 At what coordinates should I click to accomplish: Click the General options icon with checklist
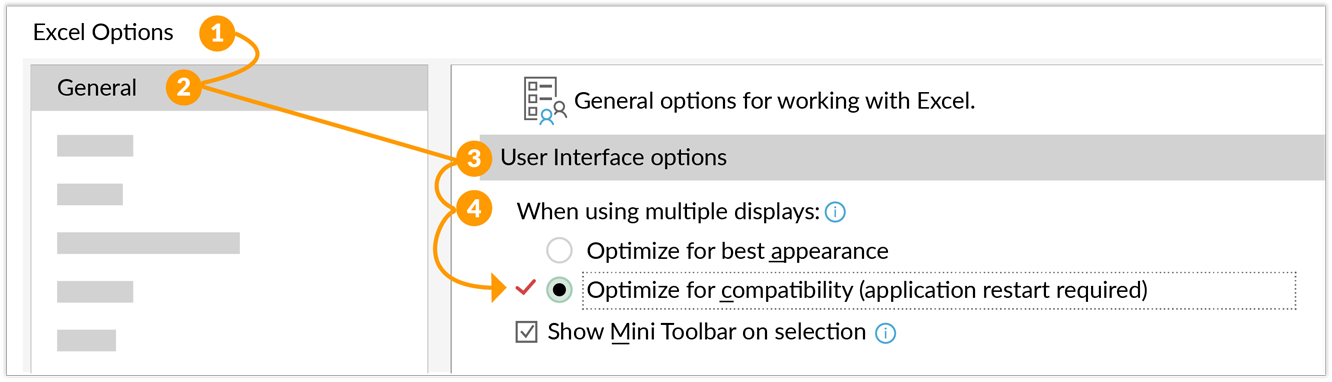pyautogui.click(x=545, y=100)
